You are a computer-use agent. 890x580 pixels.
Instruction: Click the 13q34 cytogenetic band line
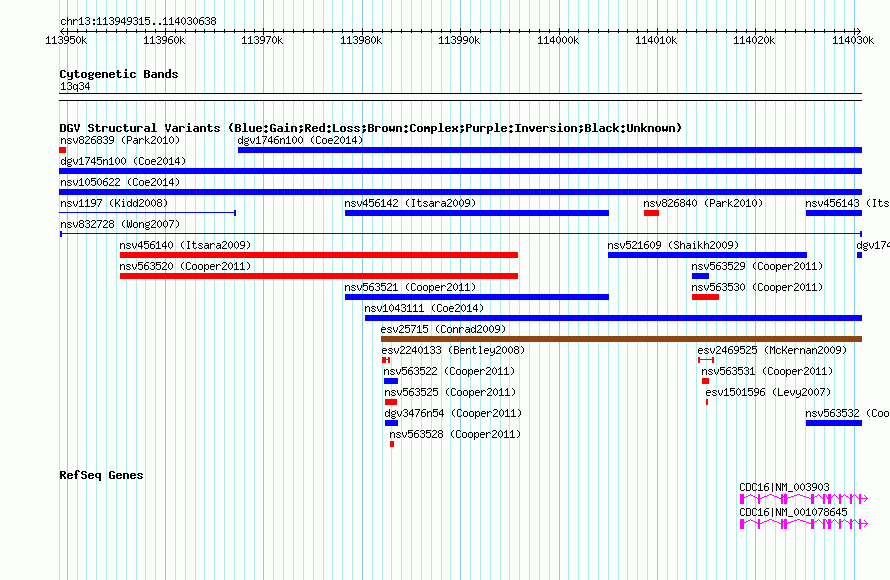point(460,97)
